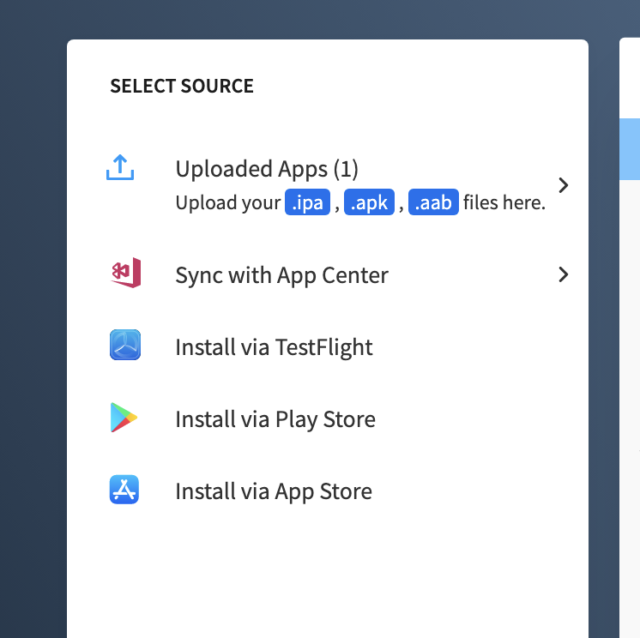Screen dimensions: 640x638
Task: Click the 'Upload your' description text
Action: (x=228, y=202)
